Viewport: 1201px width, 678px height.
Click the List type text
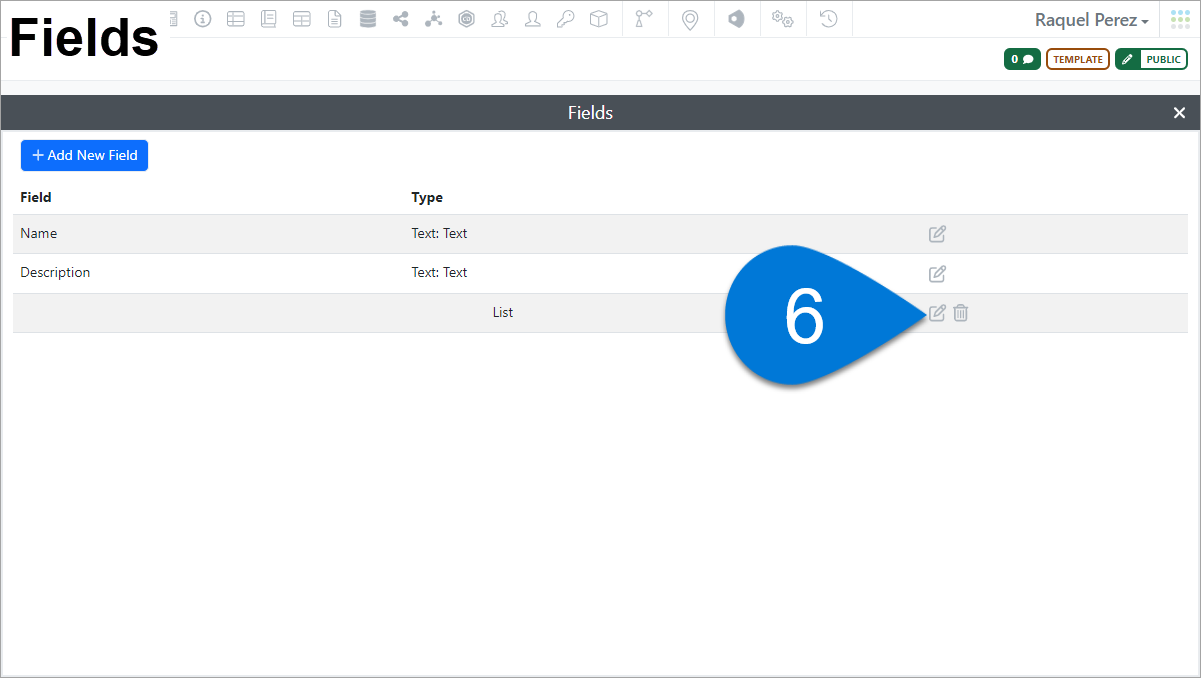point(503,312)
